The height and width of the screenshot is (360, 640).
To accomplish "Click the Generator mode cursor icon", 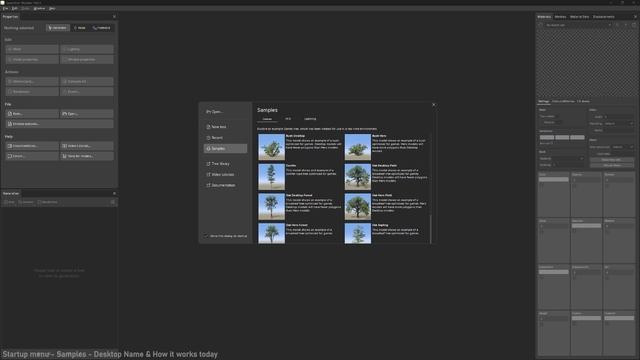I will click(50, 28).
